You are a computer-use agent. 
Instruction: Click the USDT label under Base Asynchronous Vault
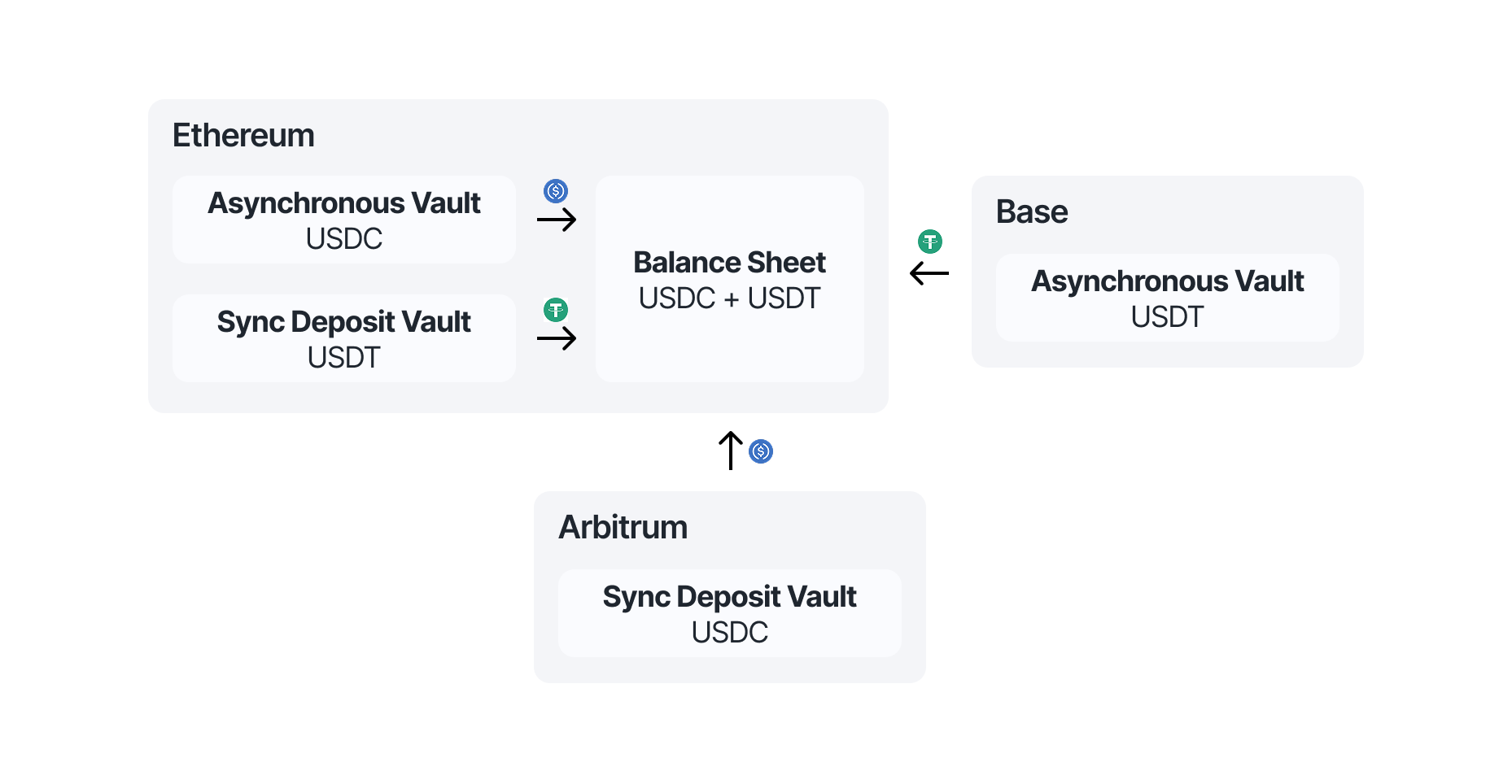coord(1167,316)
